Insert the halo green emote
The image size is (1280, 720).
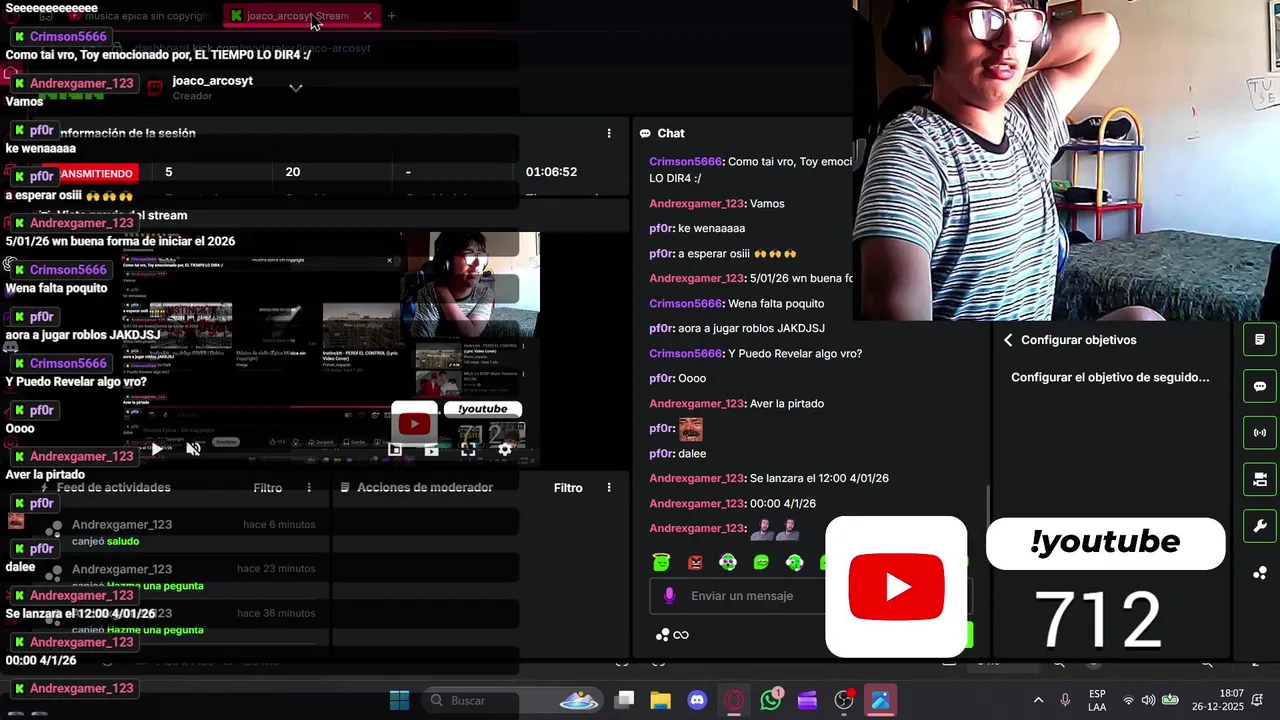pos(661,563)
